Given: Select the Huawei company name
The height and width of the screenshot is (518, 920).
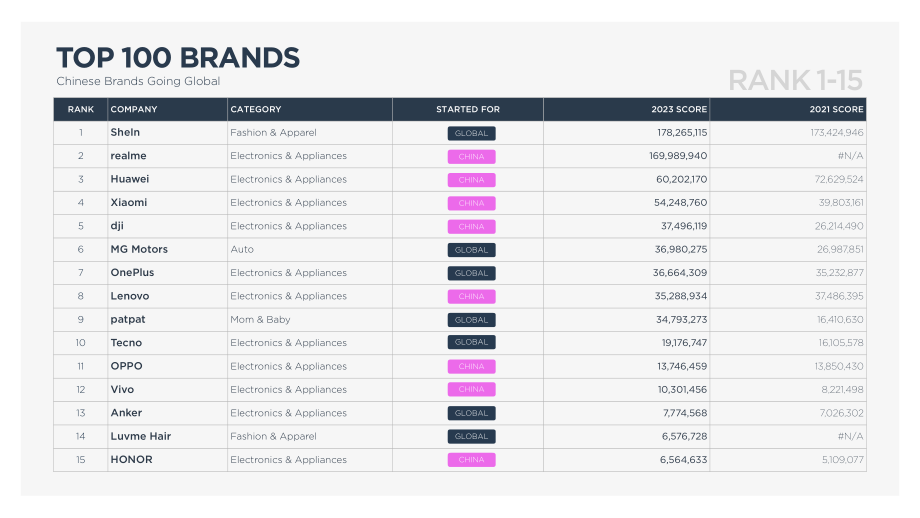Looking at the screenshot, I should point(130,179).
